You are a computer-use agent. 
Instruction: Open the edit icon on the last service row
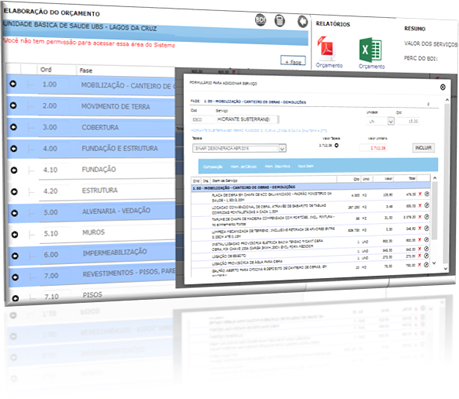pos(426,265)
